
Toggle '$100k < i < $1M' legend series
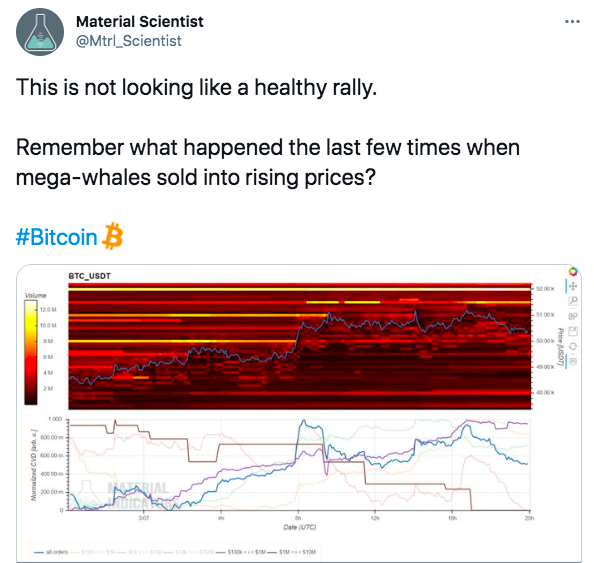[x=241, y=552]
